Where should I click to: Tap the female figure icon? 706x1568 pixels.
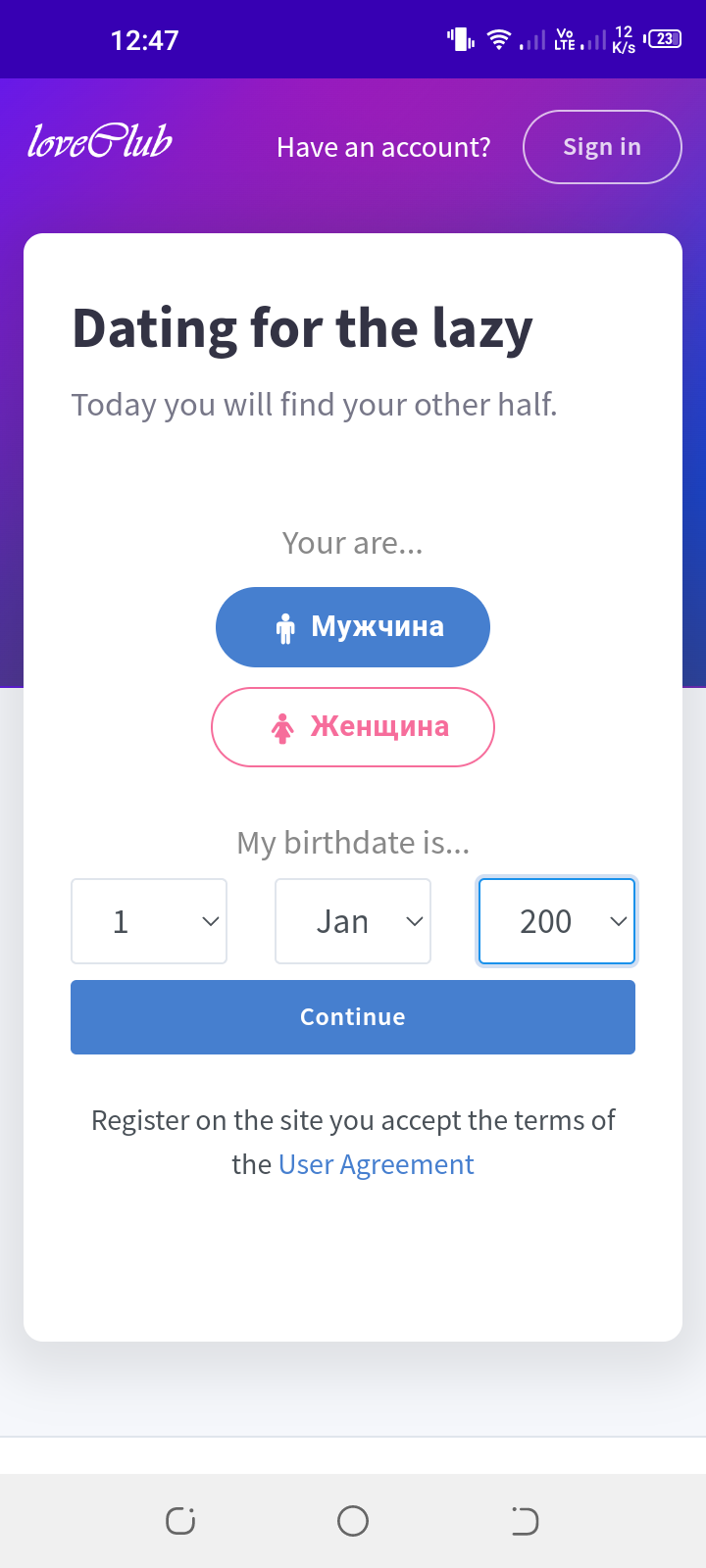click(282, 728)
